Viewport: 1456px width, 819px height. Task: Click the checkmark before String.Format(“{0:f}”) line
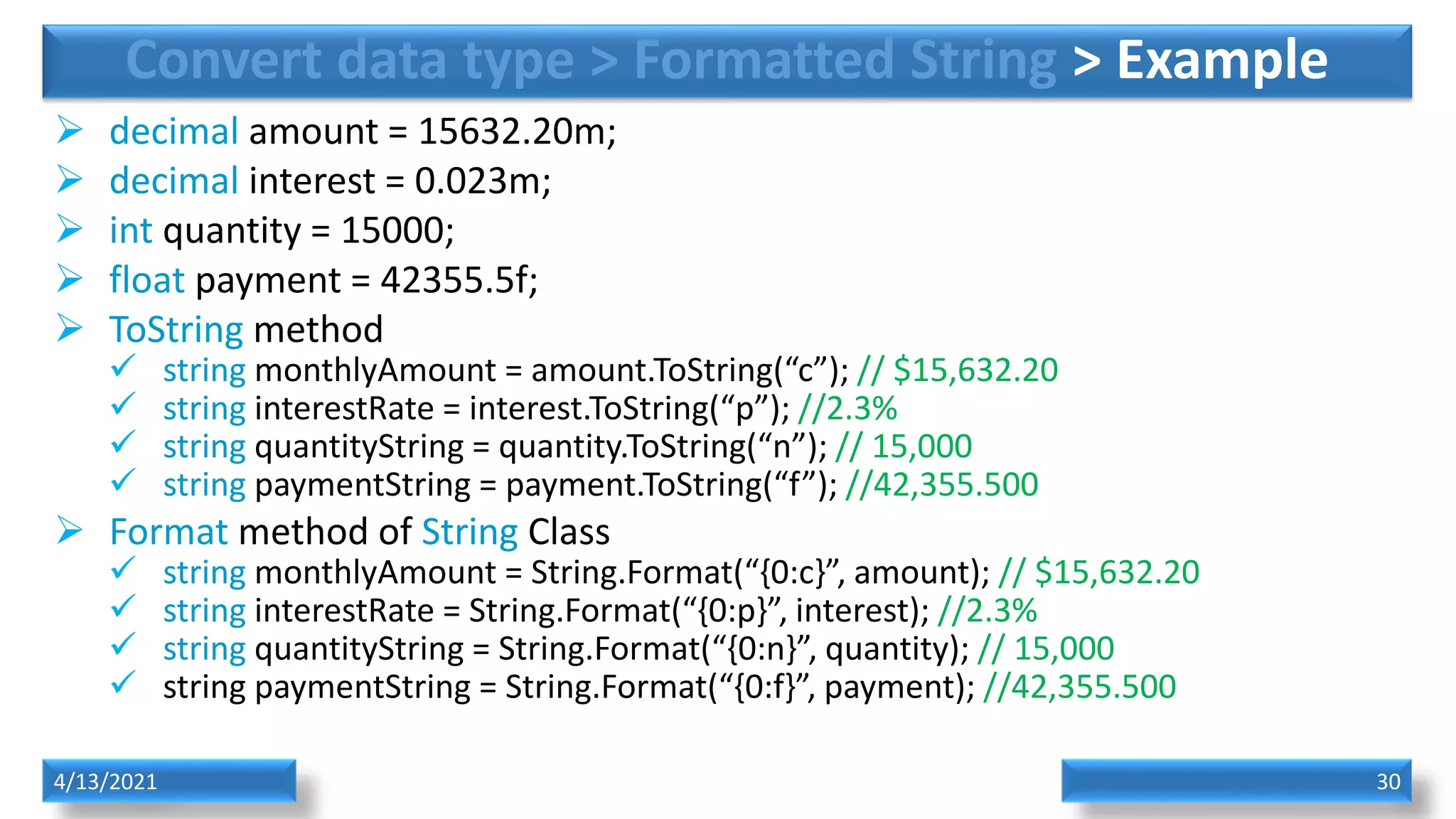[x=123, y=682]
